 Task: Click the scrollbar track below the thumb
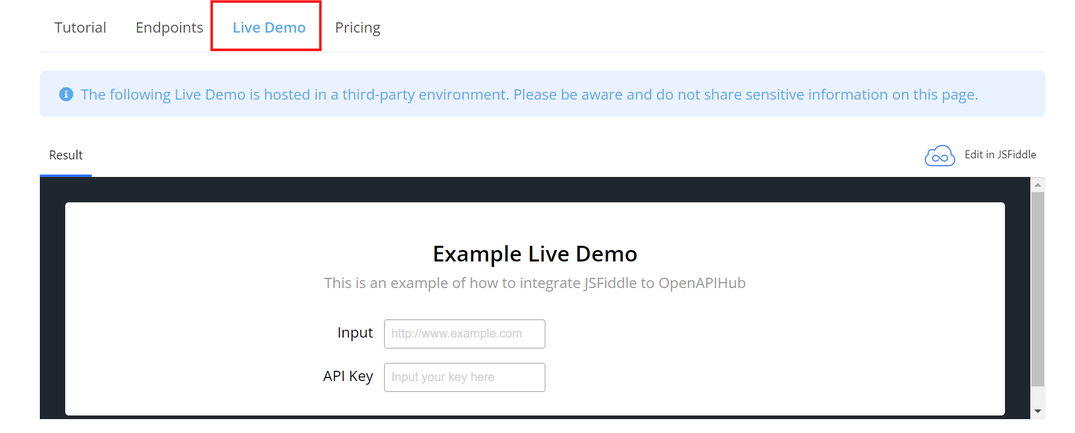click(x=1037, y=395)
